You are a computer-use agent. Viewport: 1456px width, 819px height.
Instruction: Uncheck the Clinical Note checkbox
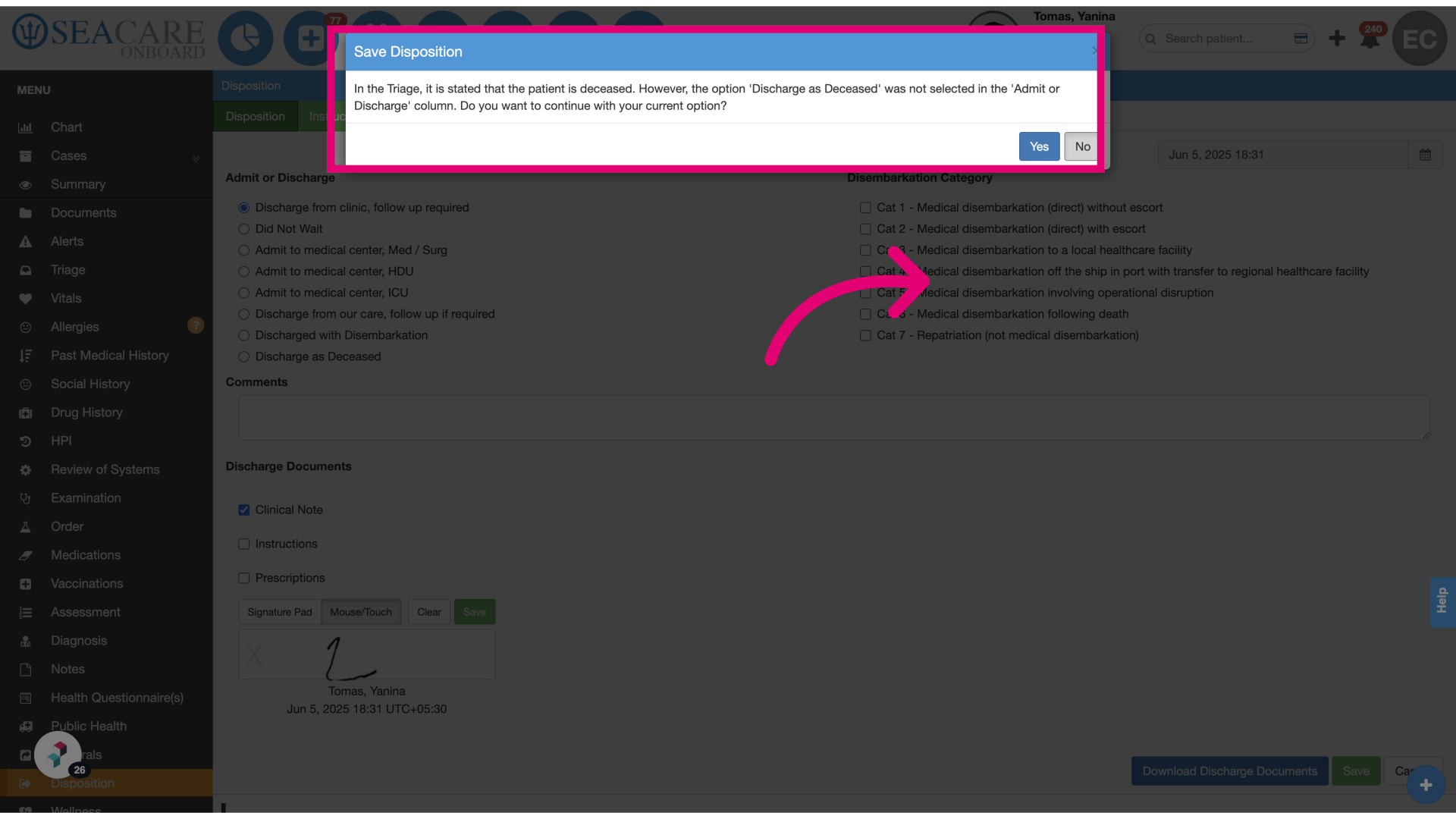(243, 510)
